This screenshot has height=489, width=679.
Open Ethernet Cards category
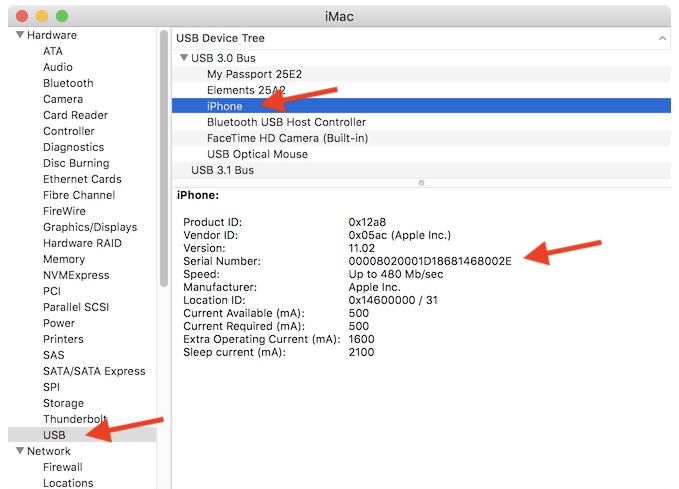(82, 179)
